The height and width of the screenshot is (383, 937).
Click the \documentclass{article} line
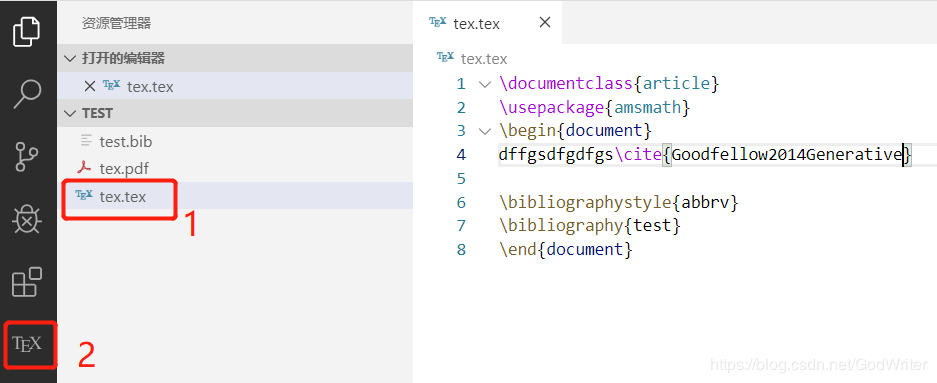[x=610, y=84]
